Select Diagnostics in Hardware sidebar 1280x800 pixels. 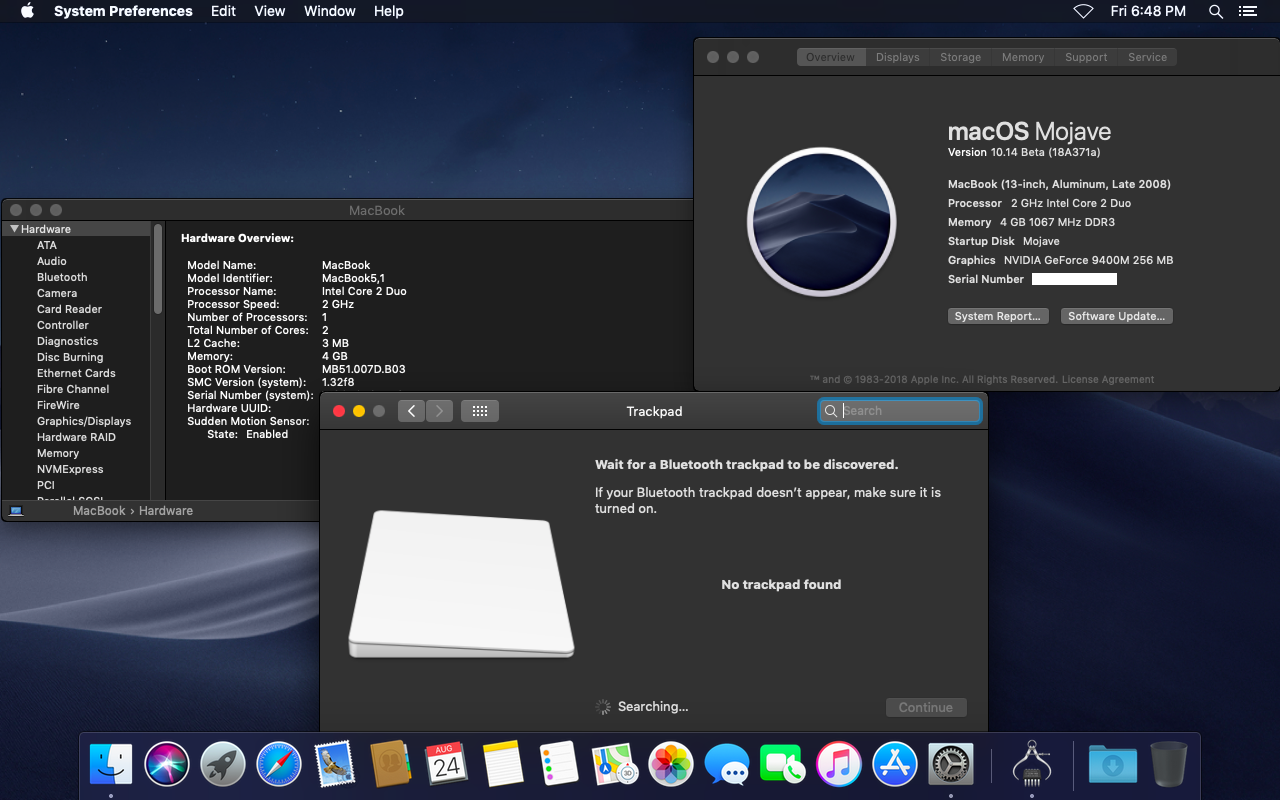click(68, 341)
